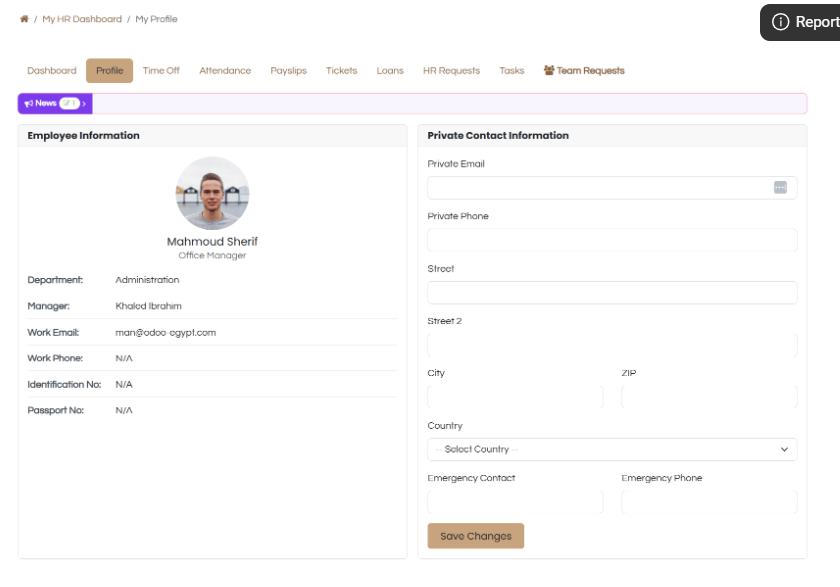Click the Private Contact Information heading
Viewport: 840px width, 587px height.
(498, 136)
